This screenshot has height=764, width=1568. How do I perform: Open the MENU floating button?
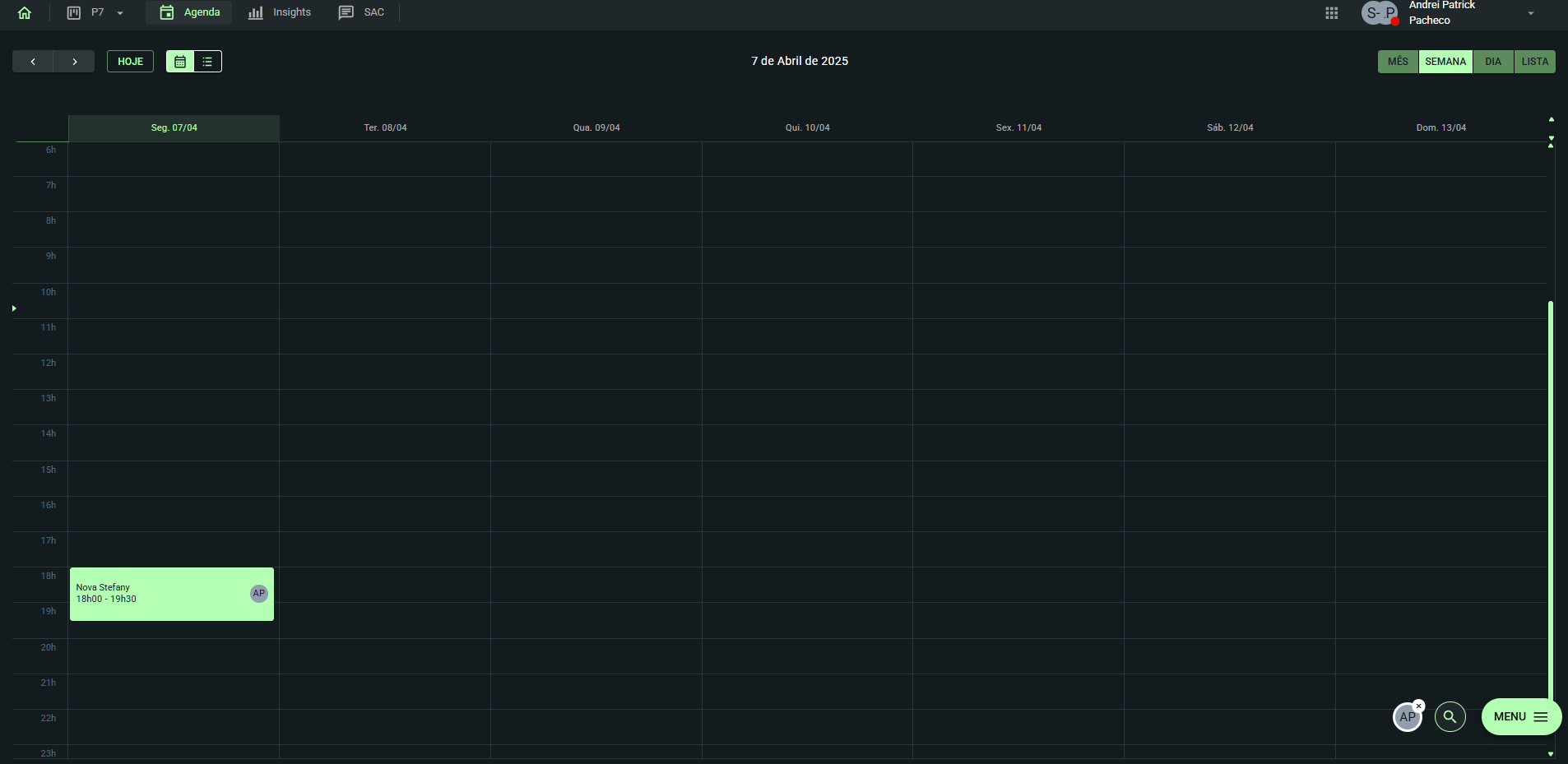pos(1520,716)
